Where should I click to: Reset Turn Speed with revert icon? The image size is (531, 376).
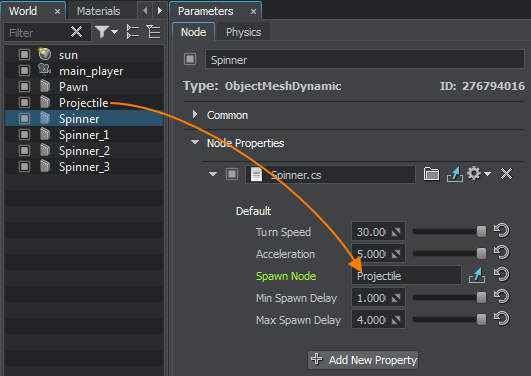click(502, 231)
